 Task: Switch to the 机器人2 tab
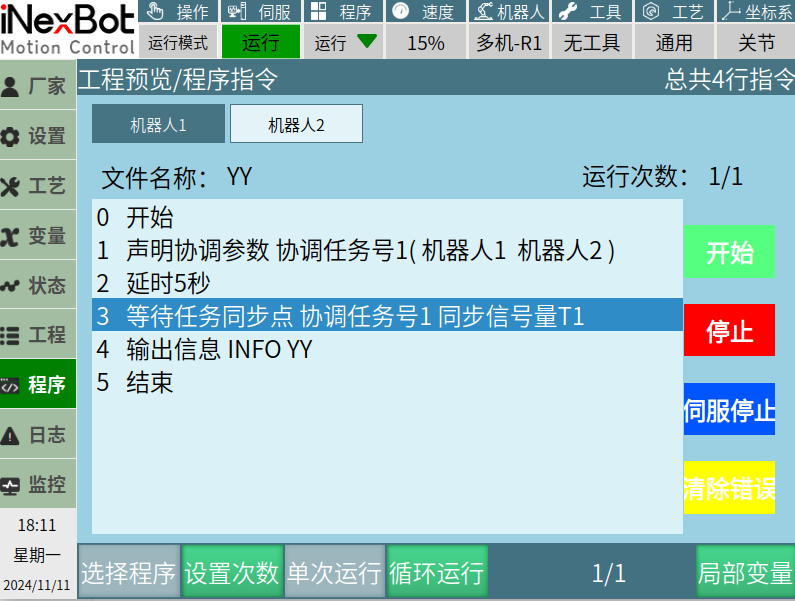tap(296, 125)
